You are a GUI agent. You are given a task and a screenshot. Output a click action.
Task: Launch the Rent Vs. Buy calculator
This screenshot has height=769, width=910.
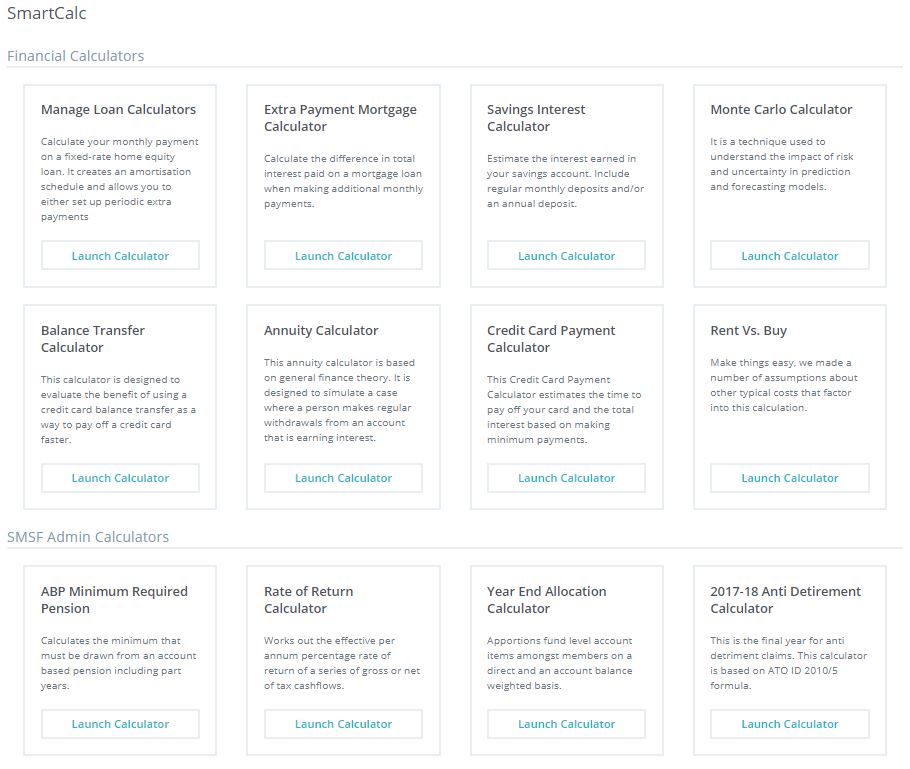pos(789,478)
